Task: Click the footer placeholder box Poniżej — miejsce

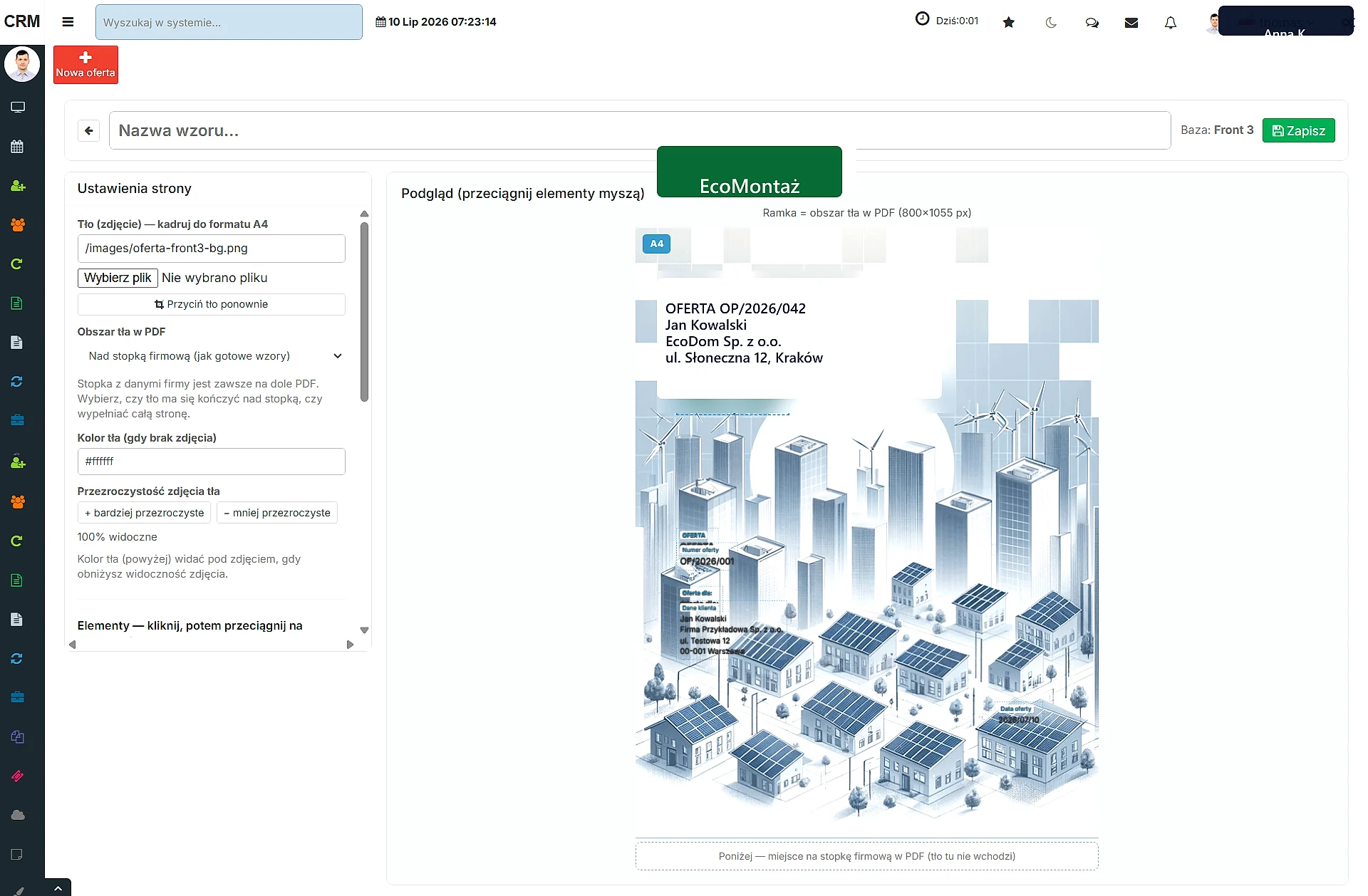Action: coord(866,856)
